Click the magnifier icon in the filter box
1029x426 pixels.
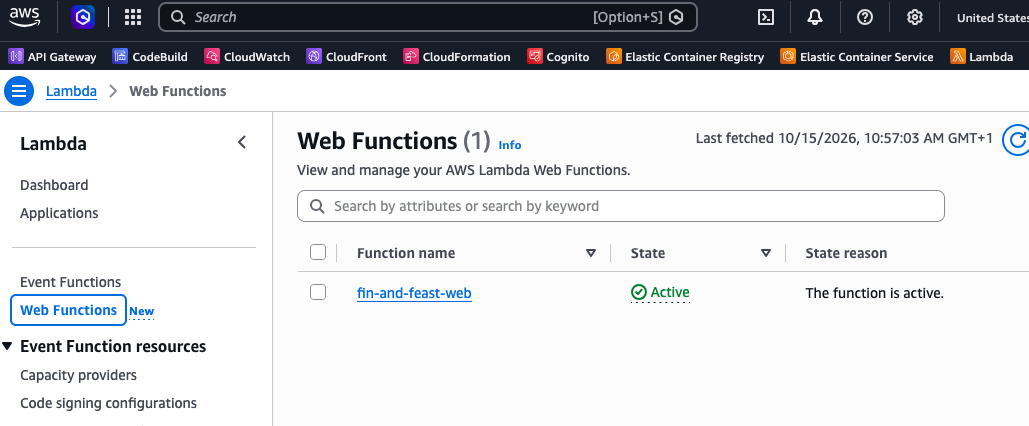pos(318,206)
